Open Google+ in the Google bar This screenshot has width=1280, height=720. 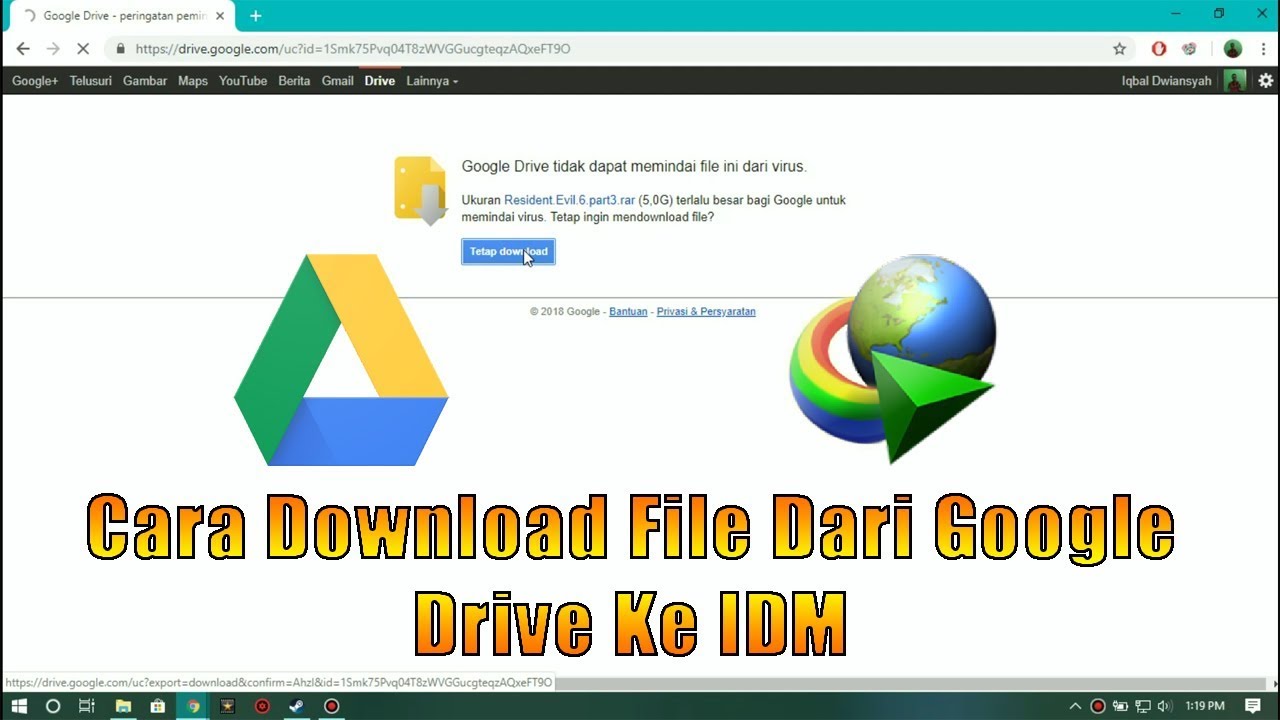[35, 81]
